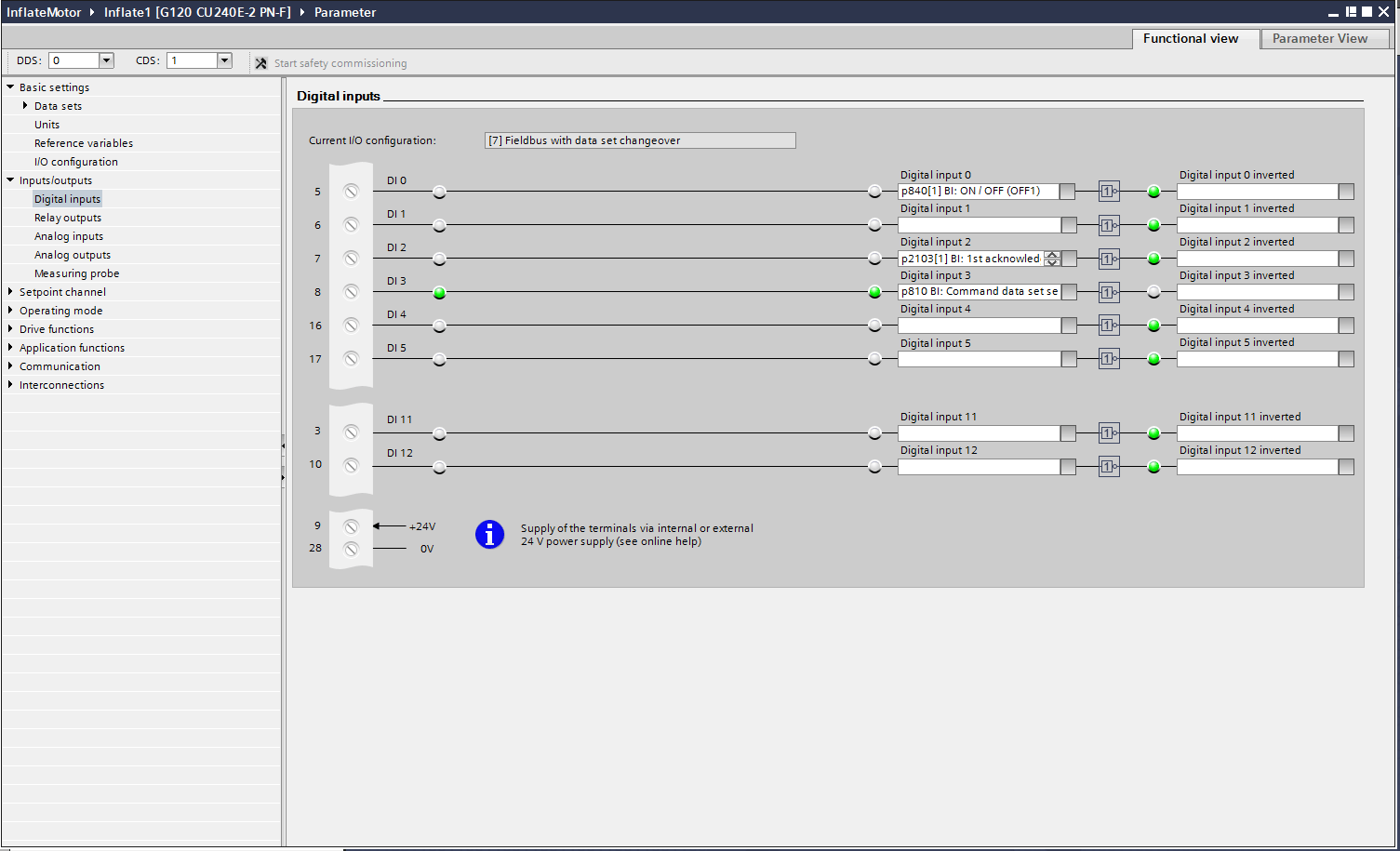Open Analog inputs in the navigation tree
The width and height of the screenshot is (1400, 851).
(69, 236)
